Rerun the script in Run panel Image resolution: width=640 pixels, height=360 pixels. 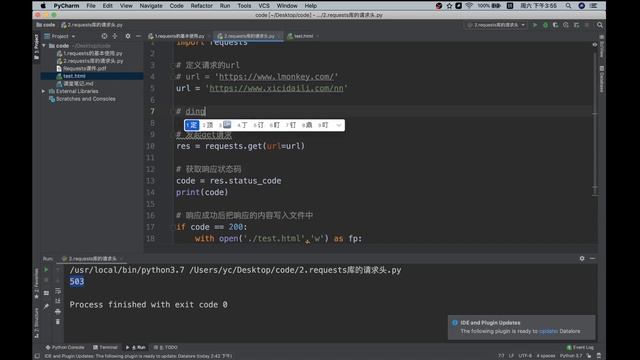tap(46, 270)
